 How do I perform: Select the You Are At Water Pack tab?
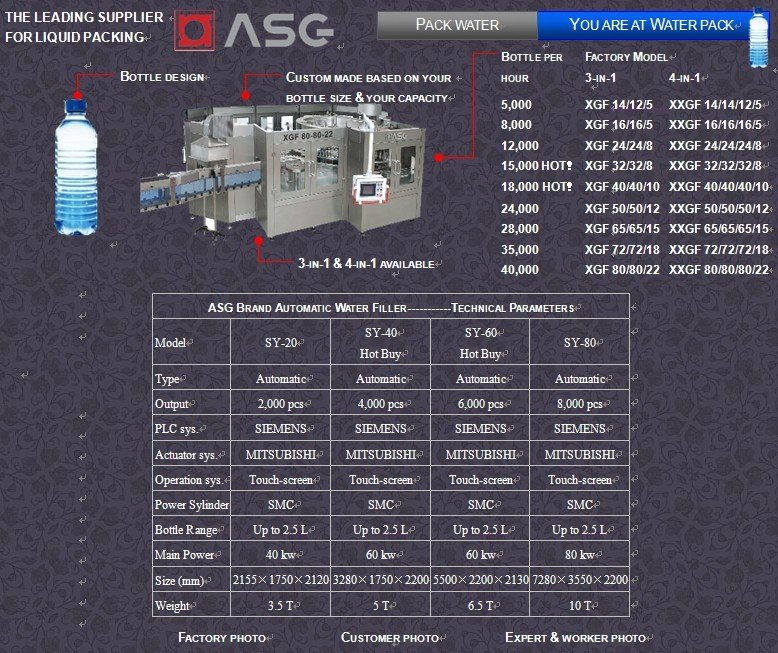651,25
